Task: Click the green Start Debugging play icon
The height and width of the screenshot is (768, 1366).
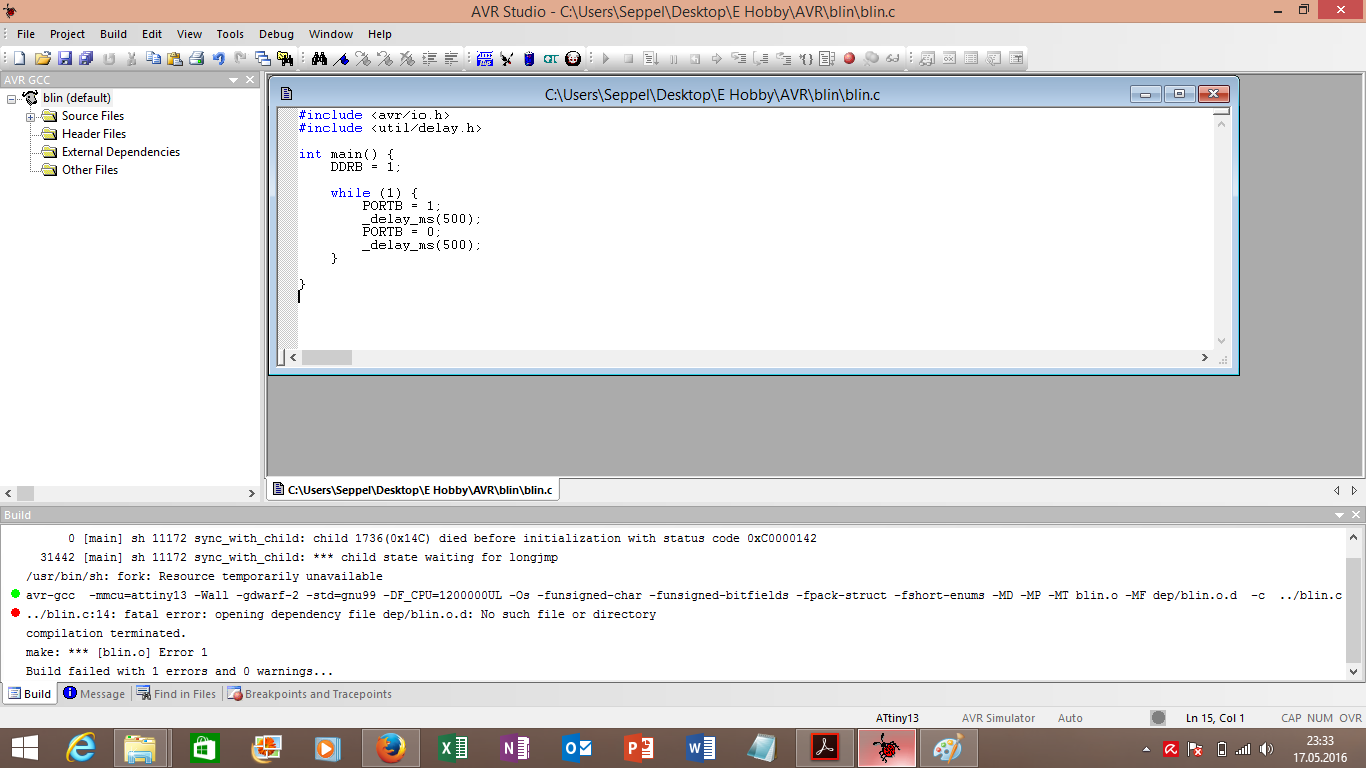Action: (x=606, y=59)
